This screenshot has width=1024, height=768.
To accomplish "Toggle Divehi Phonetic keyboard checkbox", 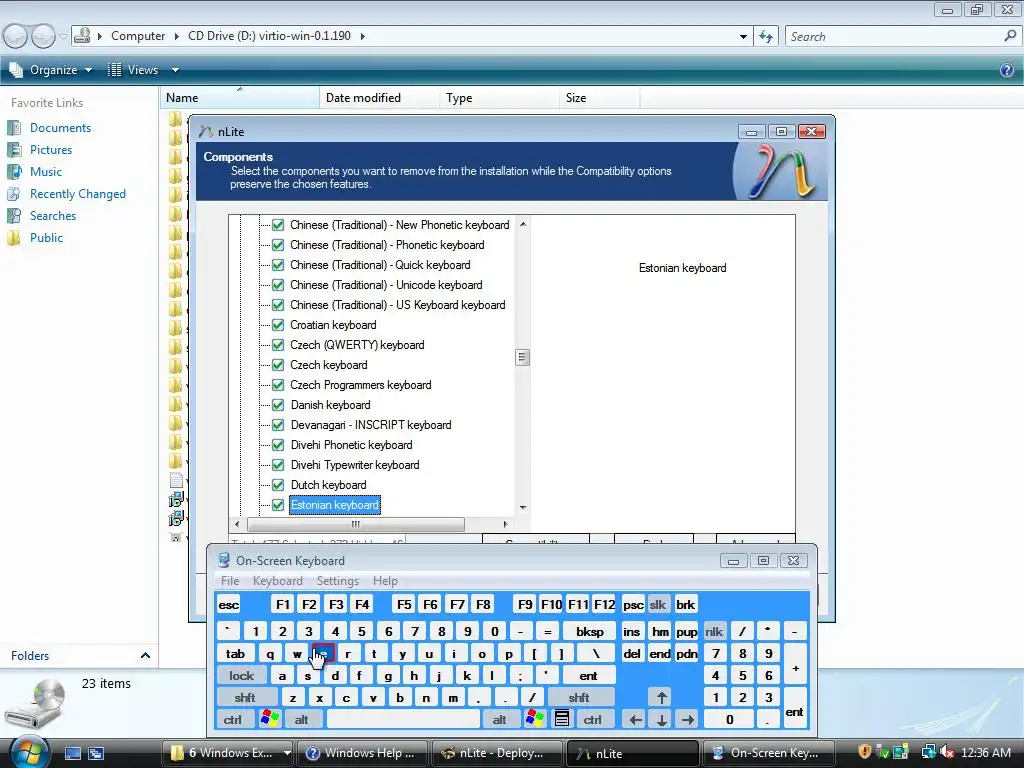I will 278,445.
